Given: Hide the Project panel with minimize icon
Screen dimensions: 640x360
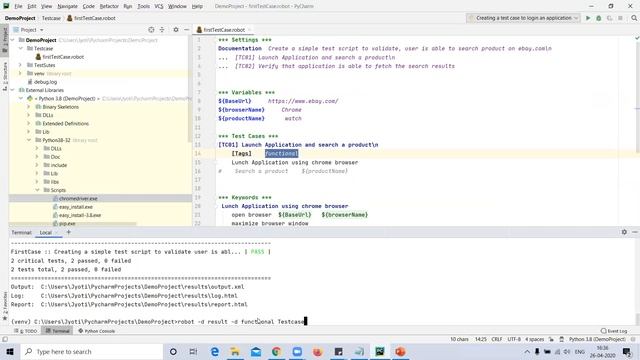Looking at the screenshot, I should coord(186,30).
